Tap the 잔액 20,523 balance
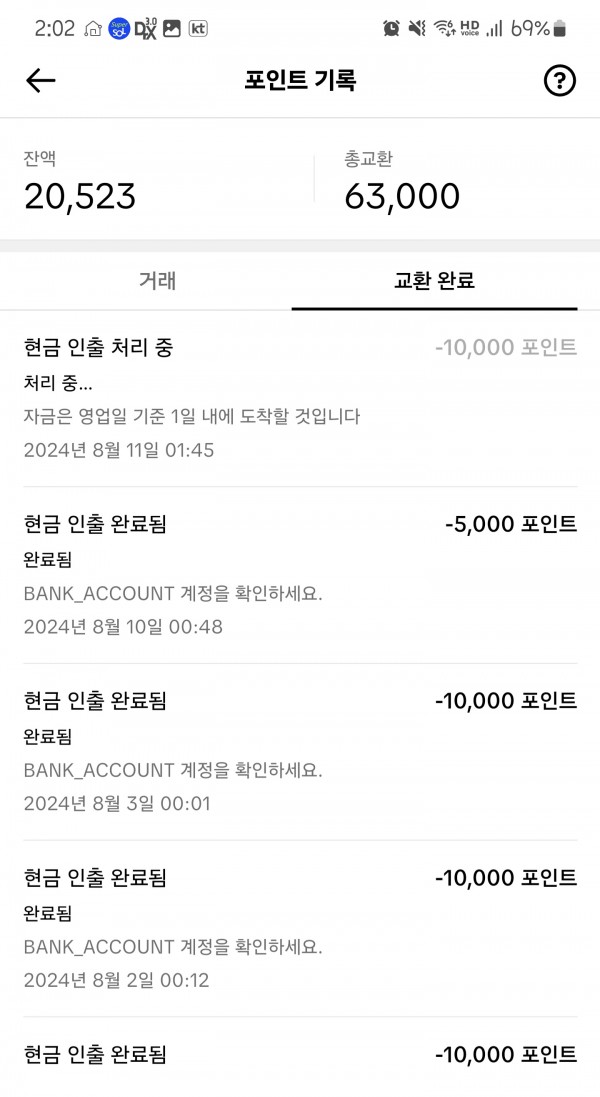The image size is (600, 1097). 80,196
